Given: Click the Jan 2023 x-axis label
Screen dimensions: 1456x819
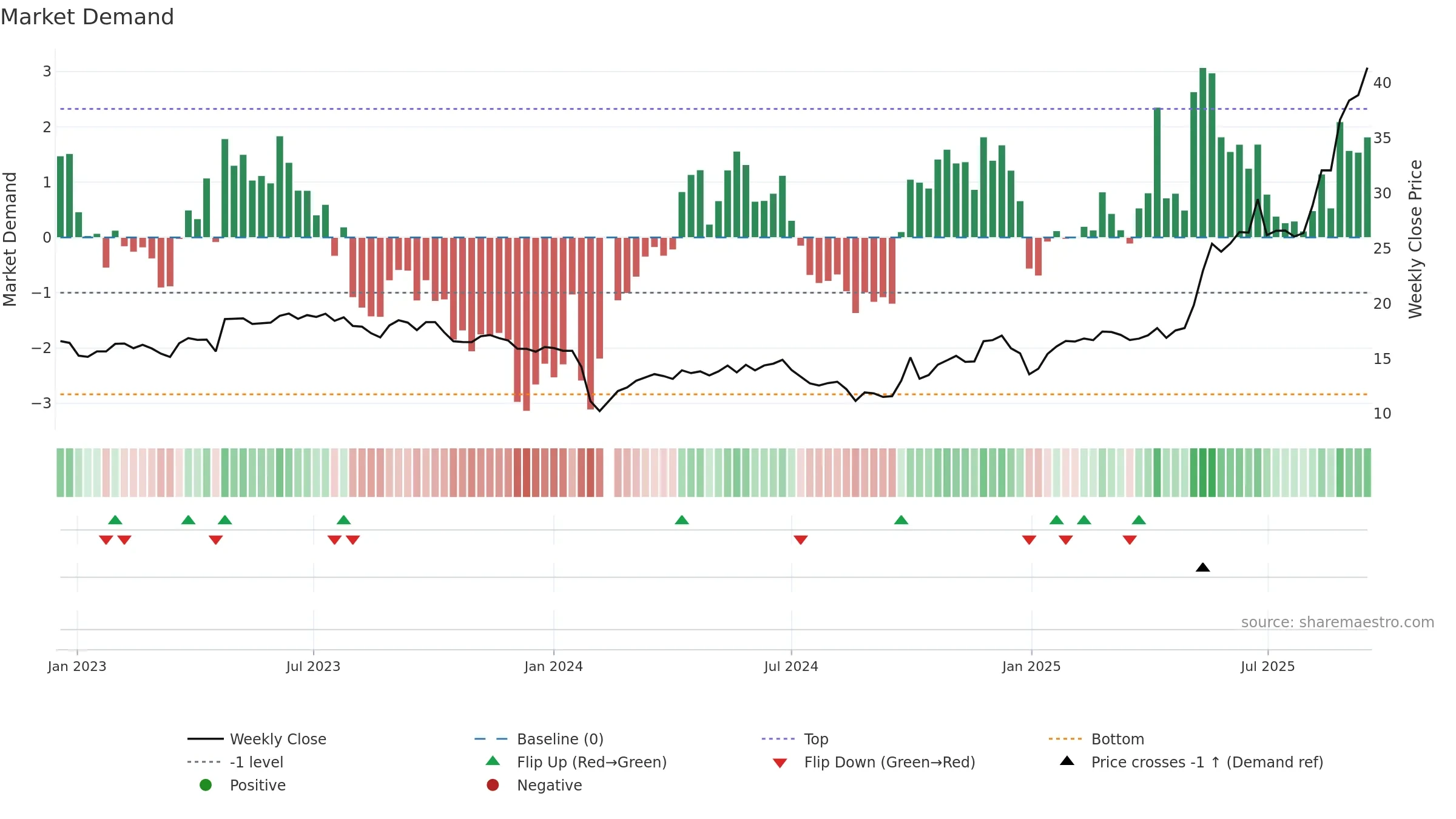Looking at the screenshot, I should pos(77,667).
